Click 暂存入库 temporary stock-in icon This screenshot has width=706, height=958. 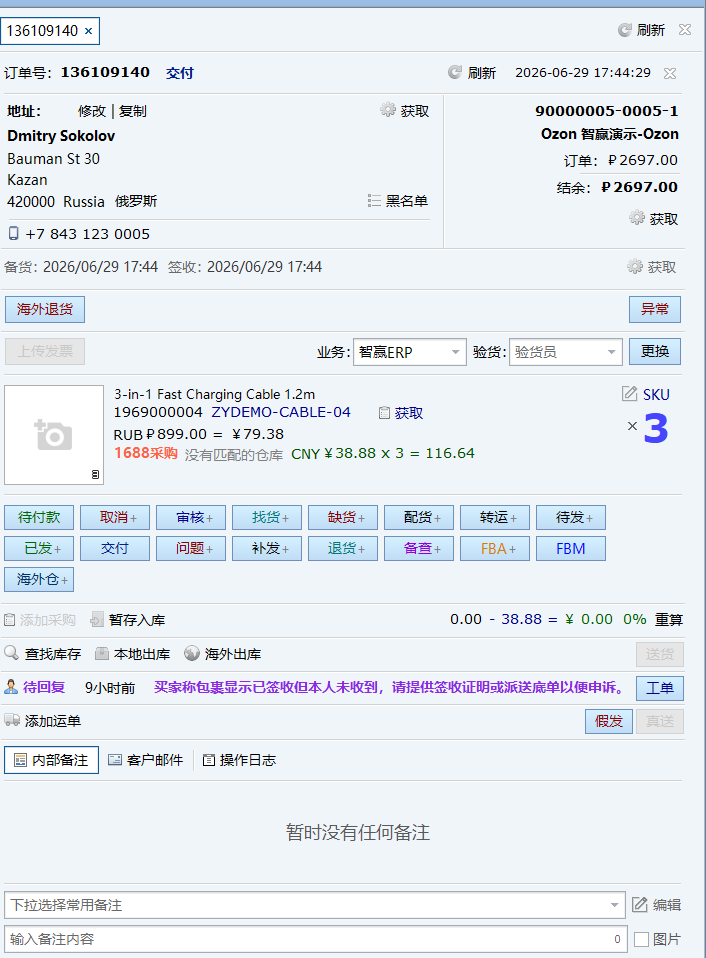pyautogui.click(x=97, y=620)
